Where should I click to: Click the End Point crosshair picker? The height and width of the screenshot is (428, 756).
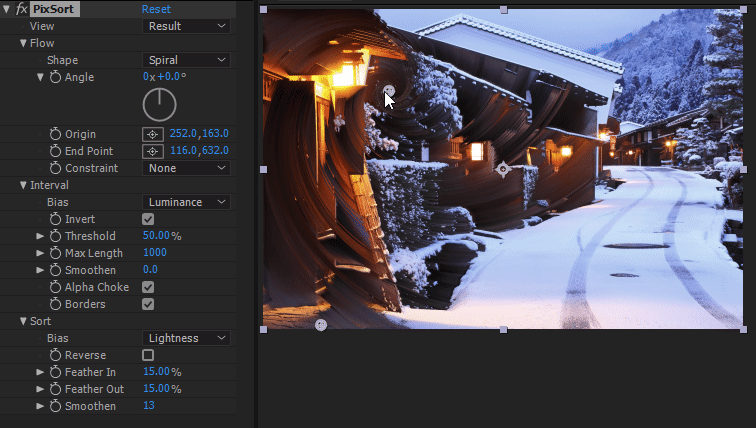click(152, 151)
